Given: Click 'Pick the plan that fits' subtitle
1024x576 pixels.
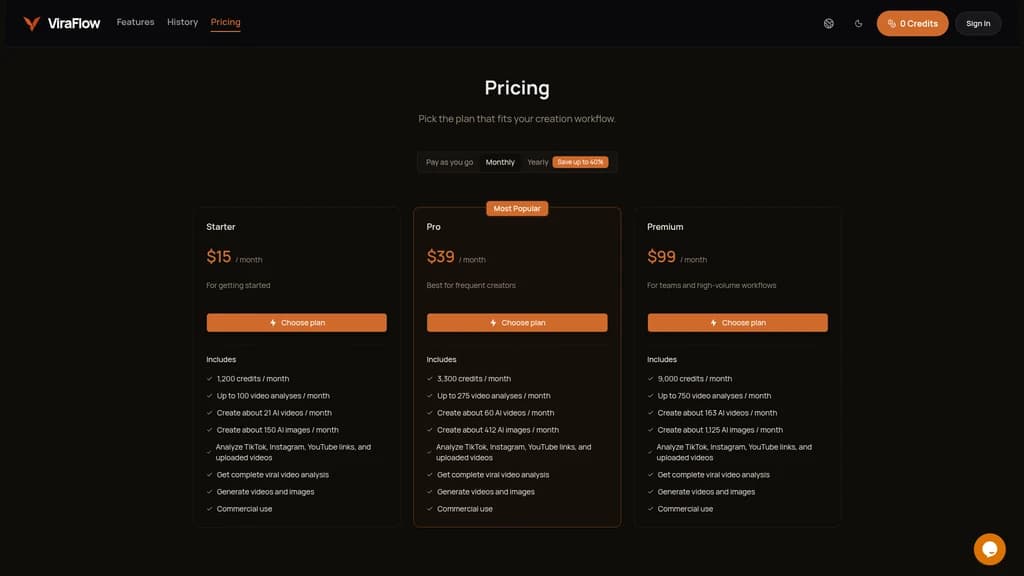Looking at the screenshot, I should click(x=517, y=119).
